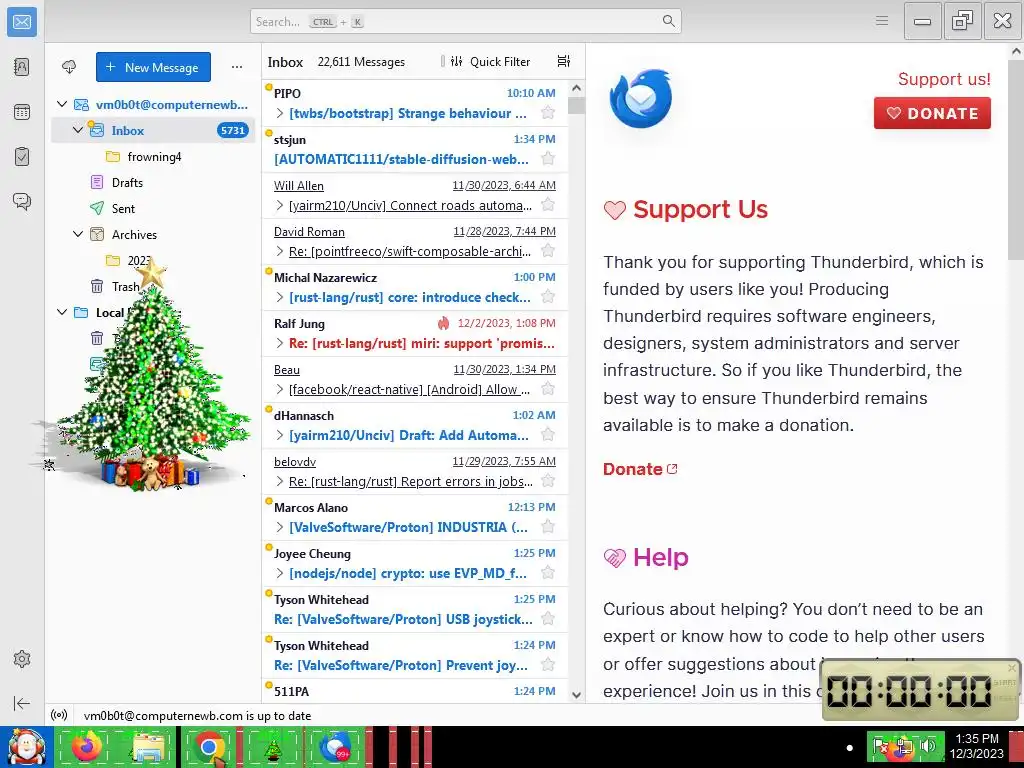Open Thunderbird Settings gear

22,659
